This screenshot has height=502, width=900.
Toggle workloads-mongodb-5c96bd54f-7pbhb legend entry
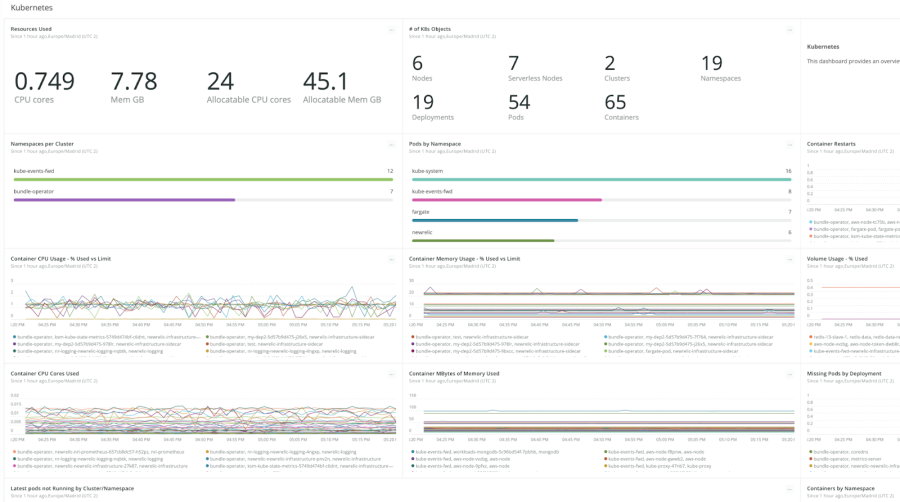coord(485,452)
